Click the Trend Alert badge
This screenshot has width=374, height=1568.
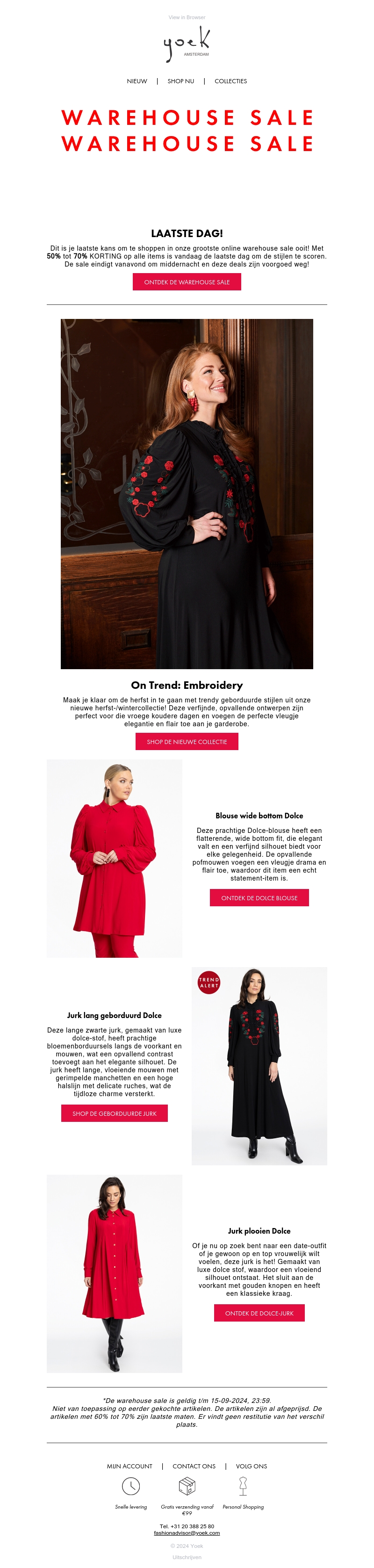tap(209, 983)
